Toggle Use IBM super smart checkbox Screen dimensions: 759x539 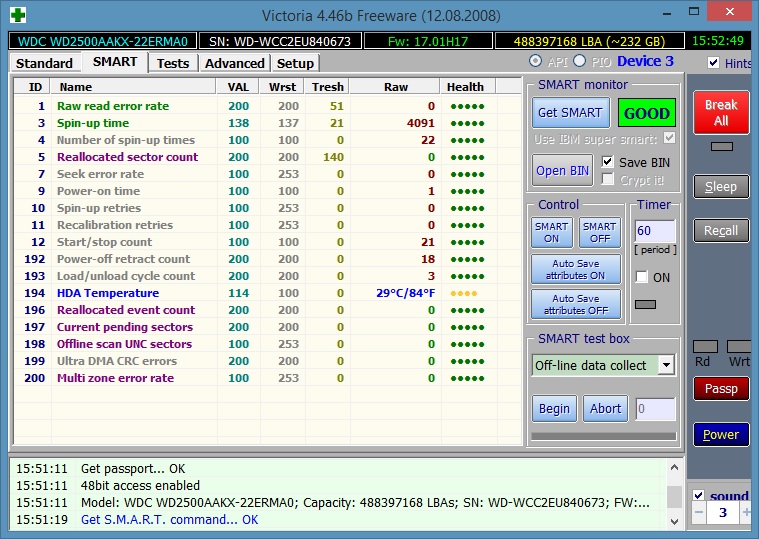pos(669,138)
